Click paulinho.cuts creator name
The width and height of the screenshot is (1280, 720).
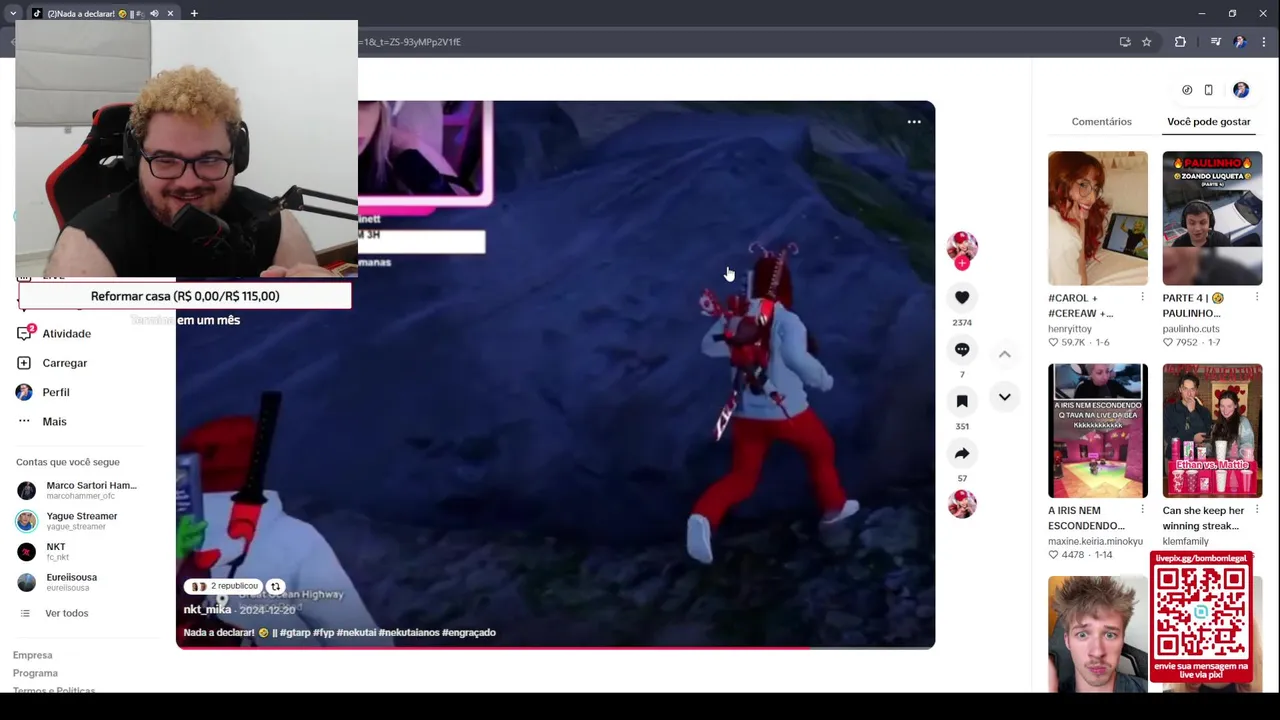(1191, 329)
